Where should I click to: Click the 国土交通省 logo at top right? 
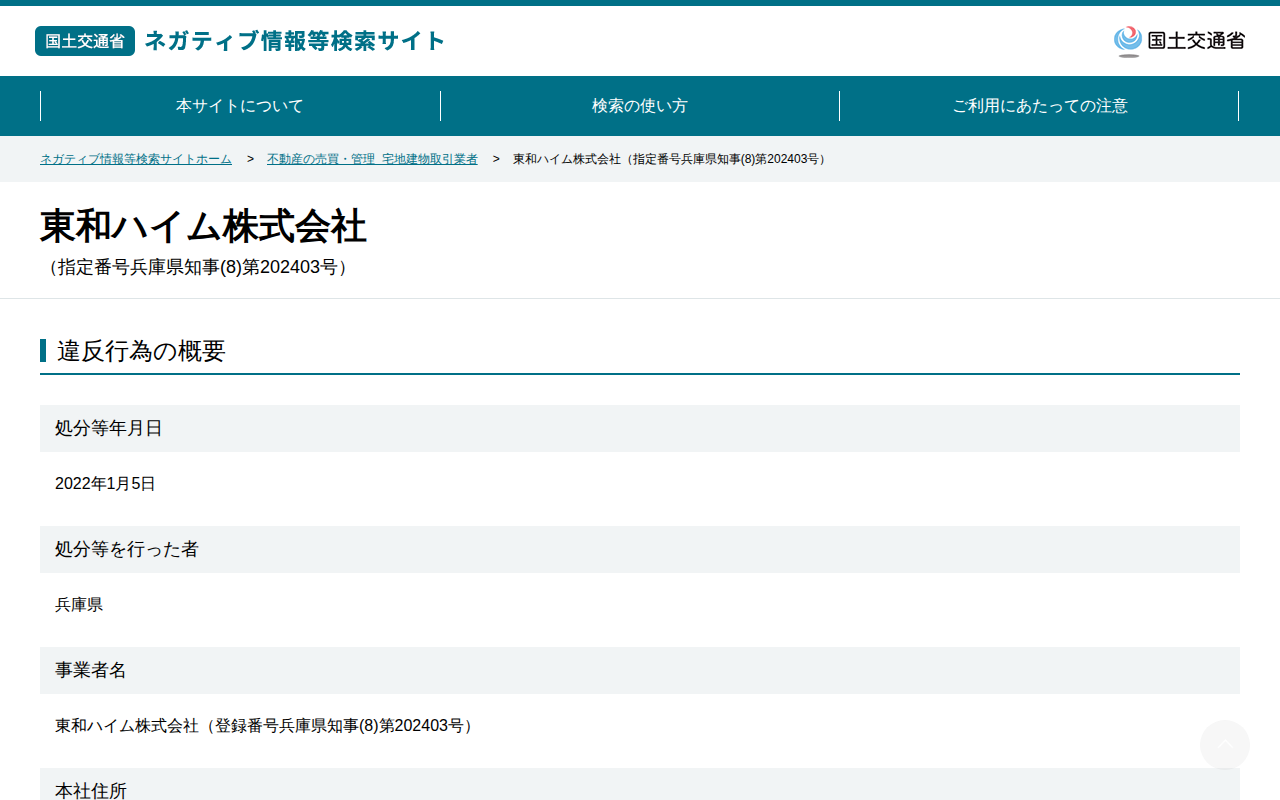[1179, 41]
